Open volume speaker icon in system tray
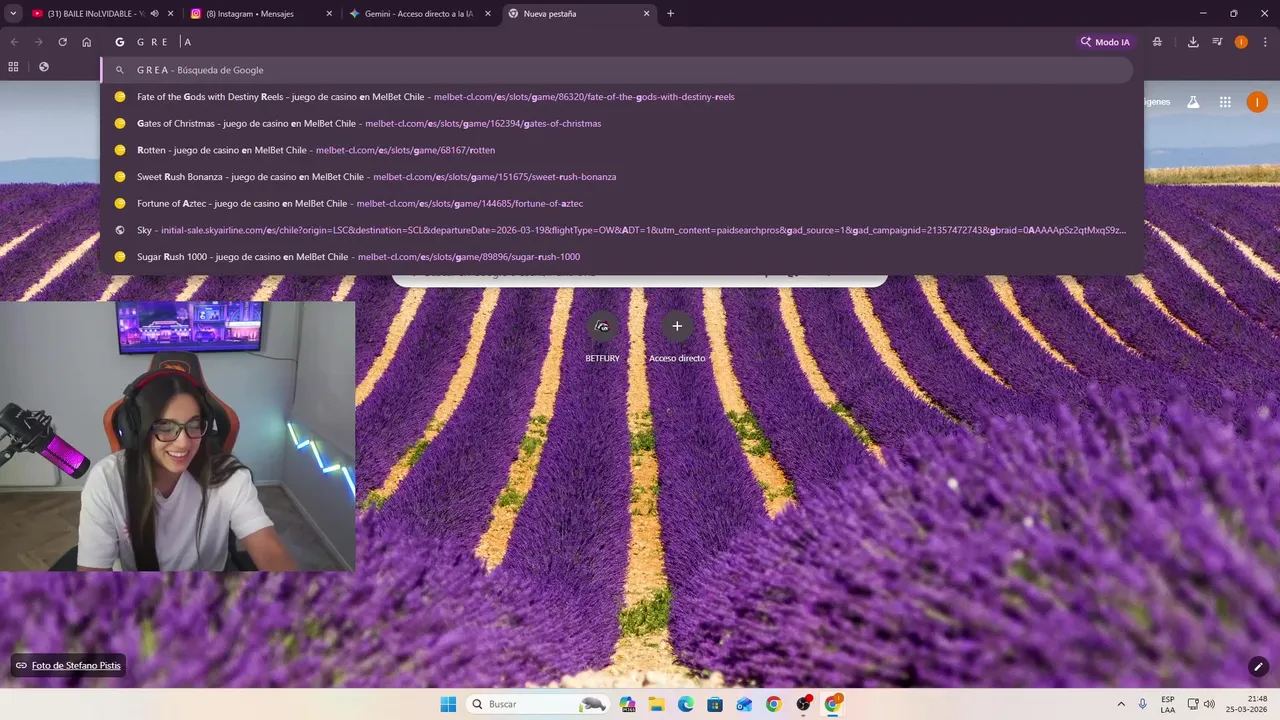Screen dimensions: 1280x720 (1209, 704)
